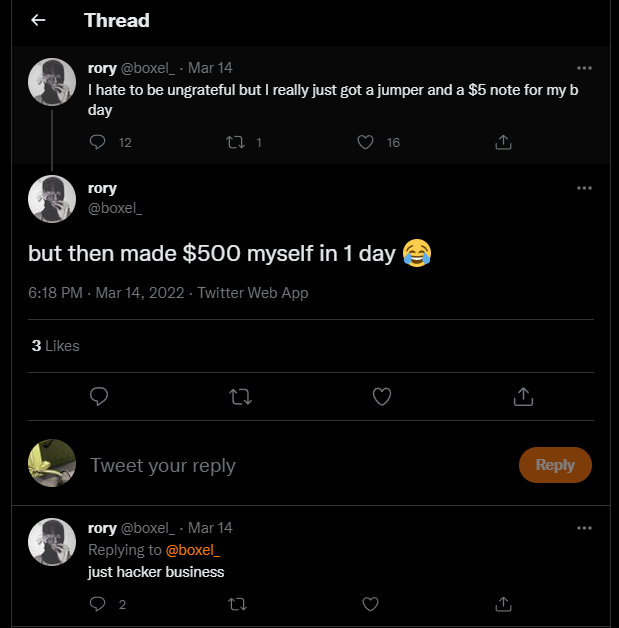The image size is (619, 628).
Task: Share the main $500 tweet
Action: pyautogui.click(x=522, y=397)
